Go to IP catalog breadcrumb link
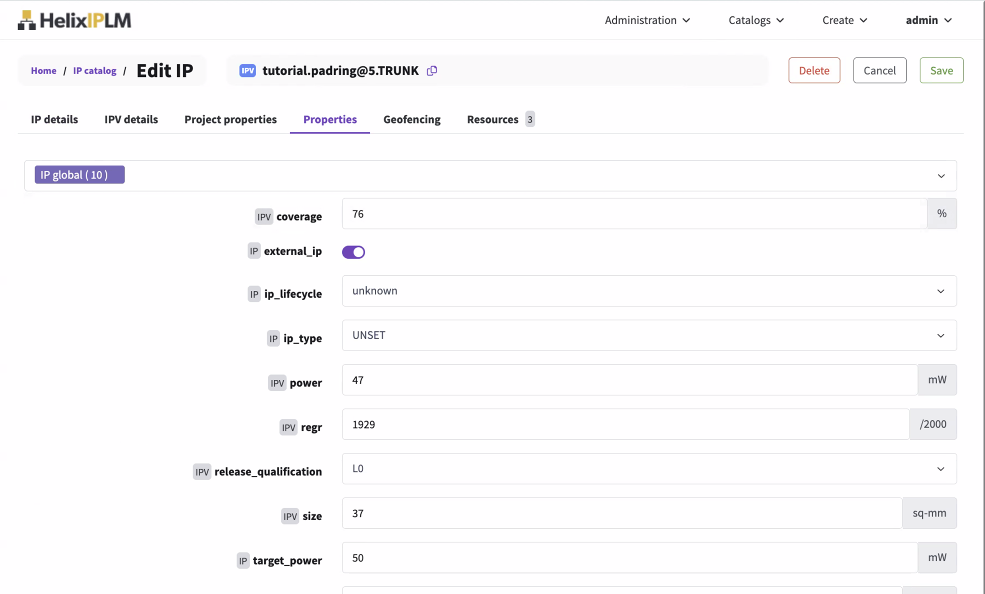This screenshot has height=594, width=985. pyautogui.click(x=94, y=71)
